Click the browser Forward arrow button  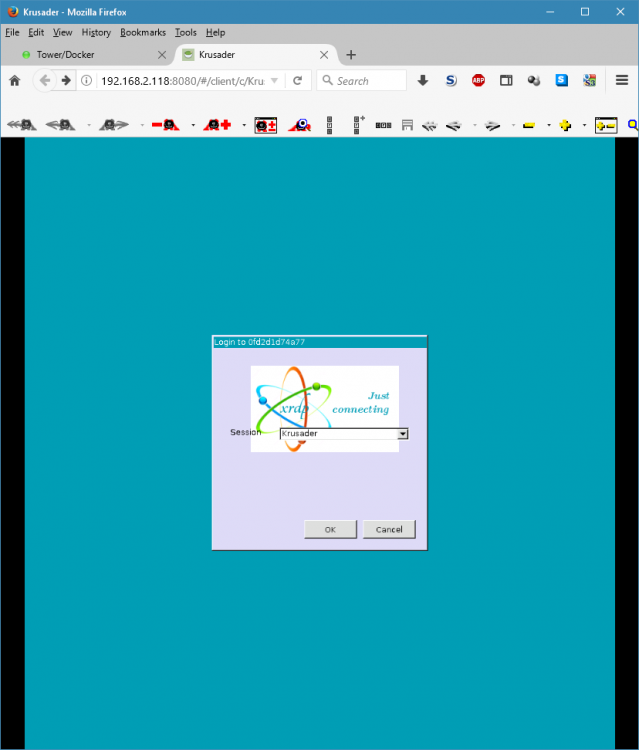(x=66, y=80)
